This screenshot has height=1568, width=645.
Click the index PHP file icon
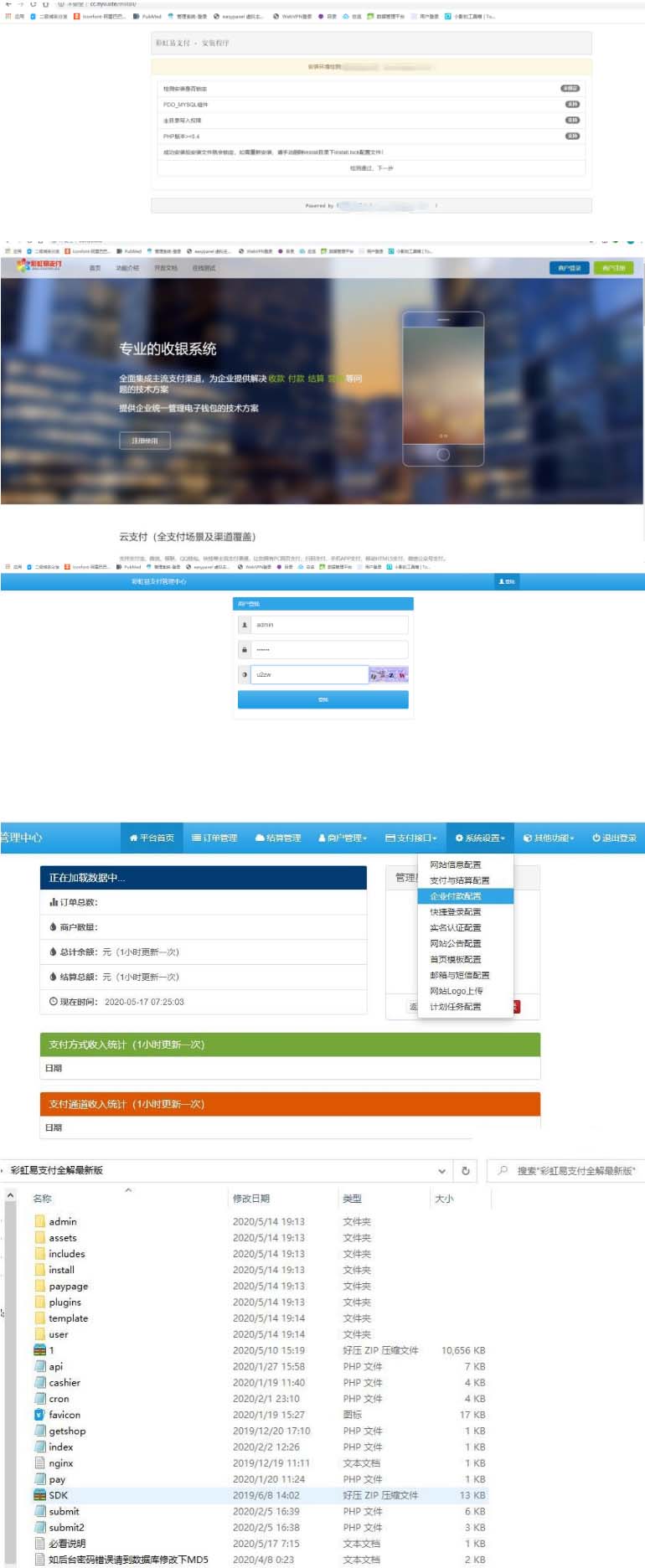click(x=40, y=1447)
